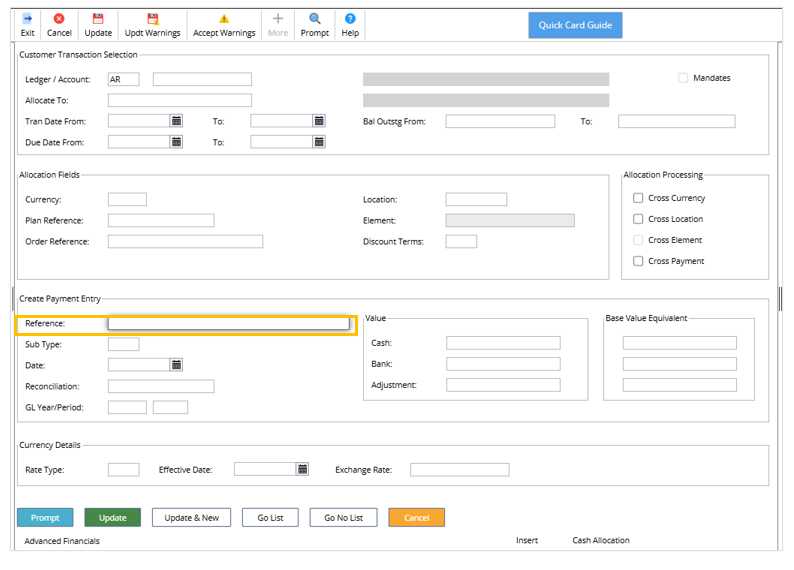This screenshot has height=570, width=794.
Task: Open calendar for Tran Date From
Action: click(176, 120)
